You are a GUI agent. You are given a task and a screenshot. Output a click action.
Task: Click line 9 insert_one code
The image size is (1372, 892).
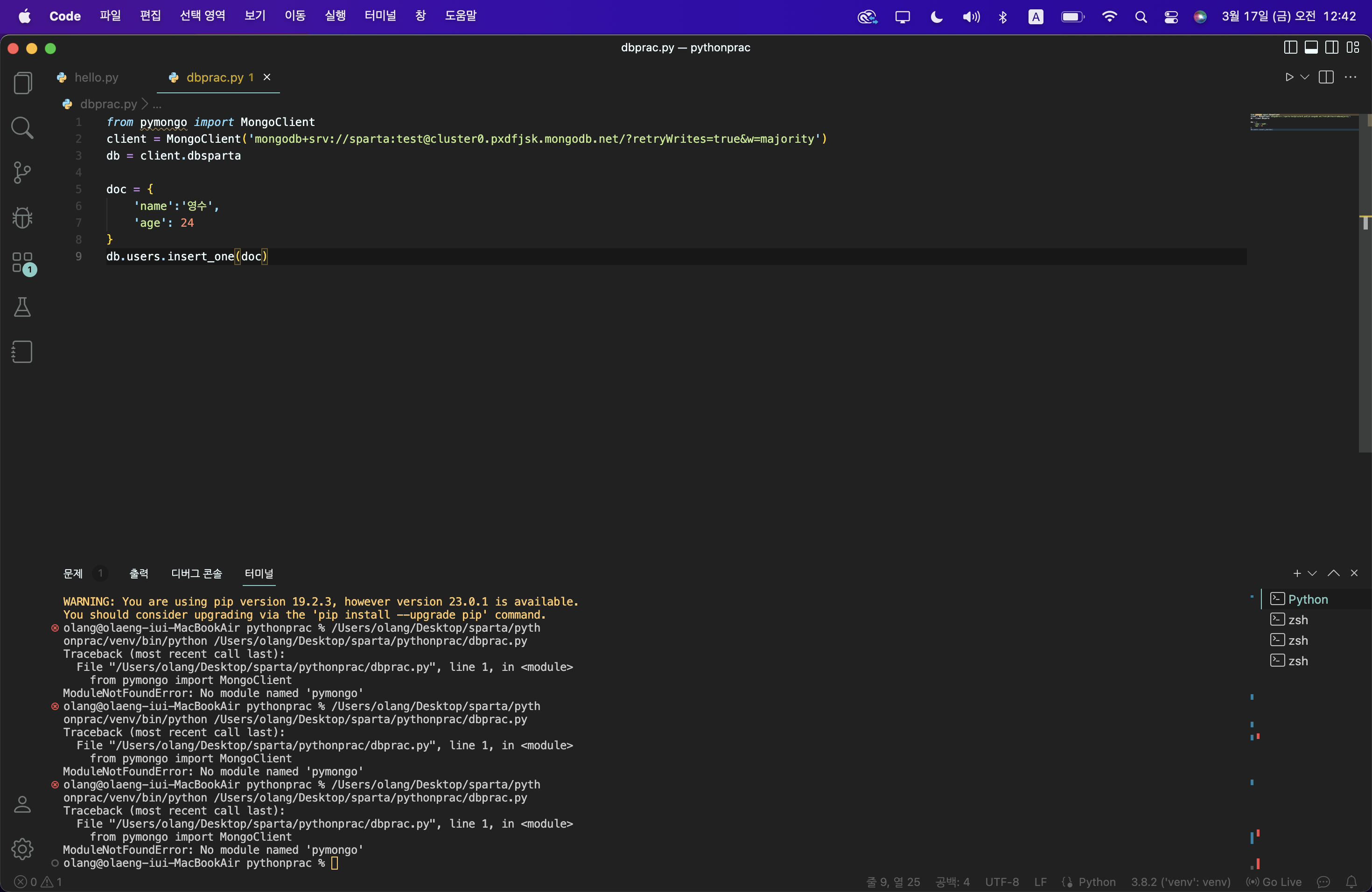[x=187, y=257]
